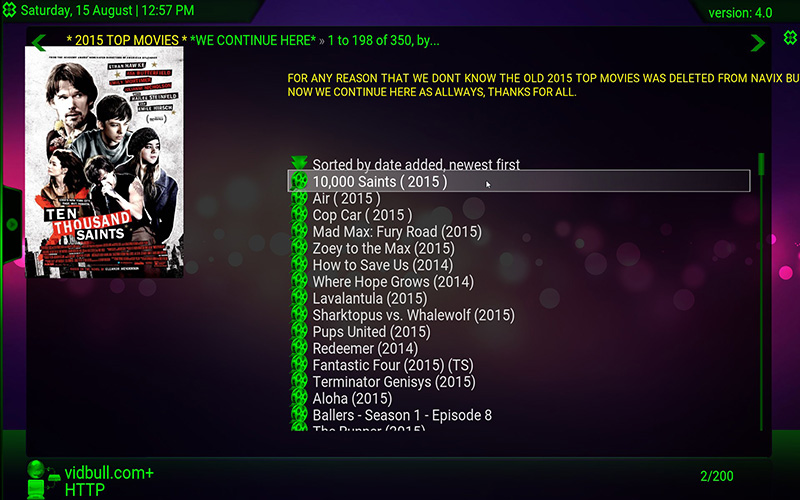Click the film reel icon beside Cop Car
This screenshot has height=500, width=800.
298,215
